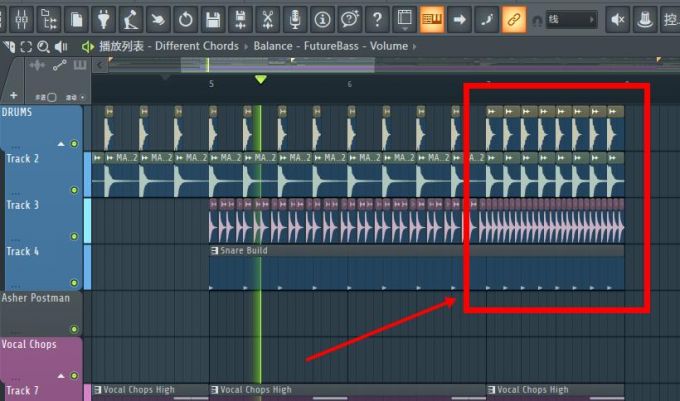This screenshot has width=680, height=401.
Task: Click the back arrow left of overview
Action: pyautogui.click(x=100, y=65)
